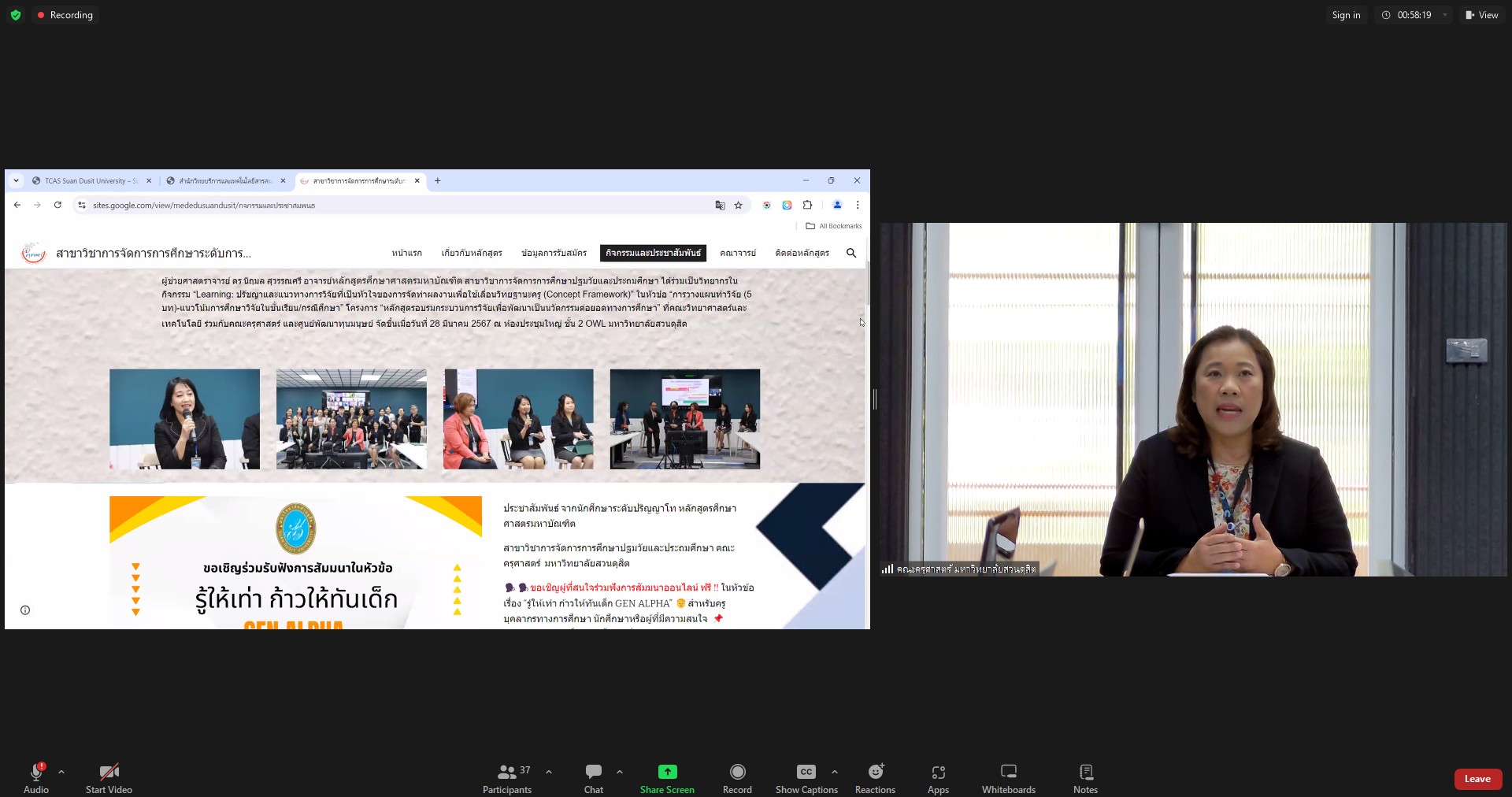Screen dimensions: 1512x797
Task: Reload the shared web page
Action: coord(57,205)
